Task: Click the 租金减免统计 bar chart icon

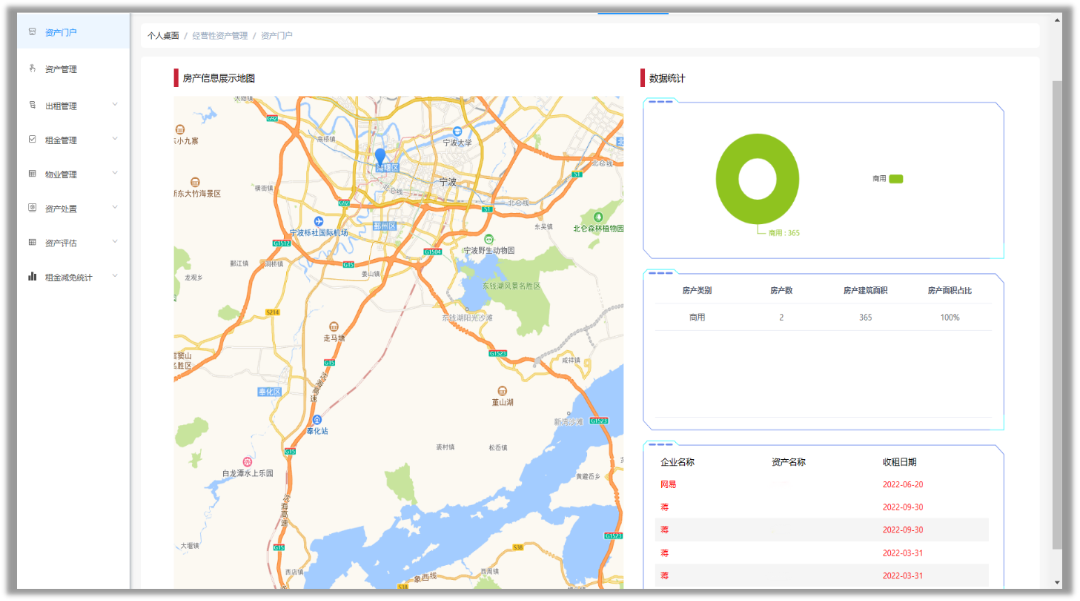Action: 33,277
